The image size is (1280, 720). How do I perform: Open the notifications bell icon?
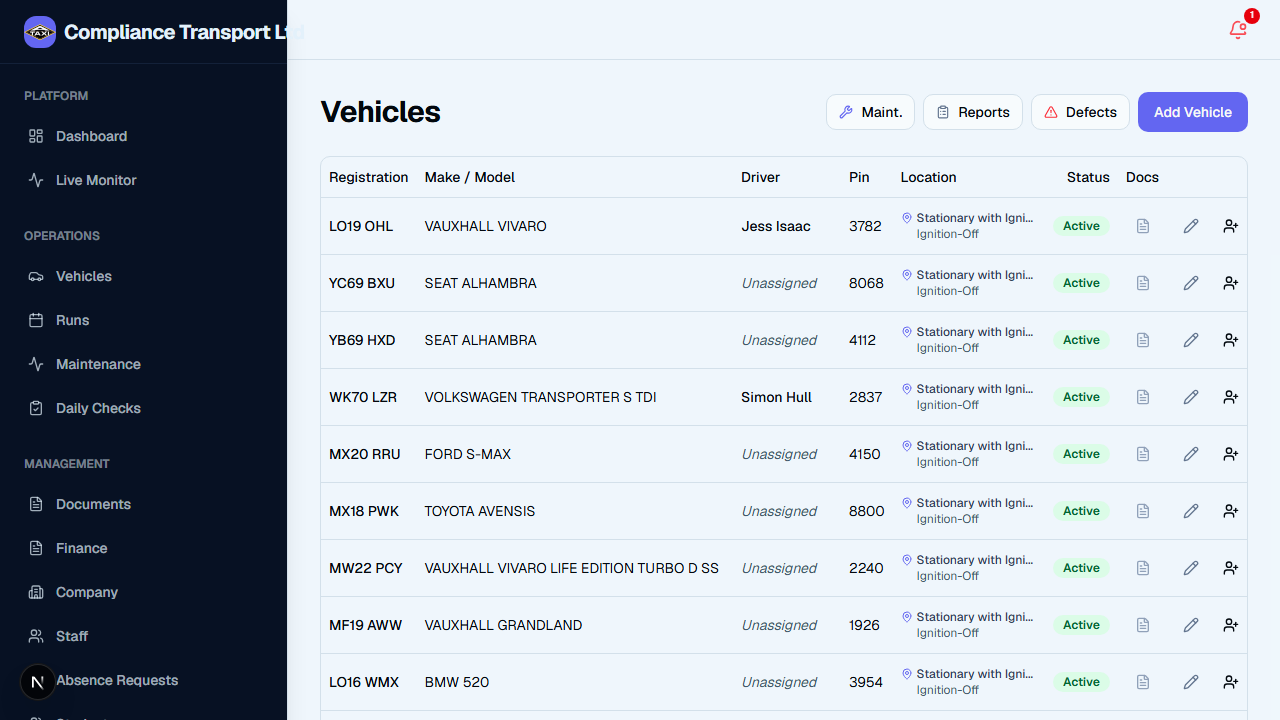[1238, 30]
